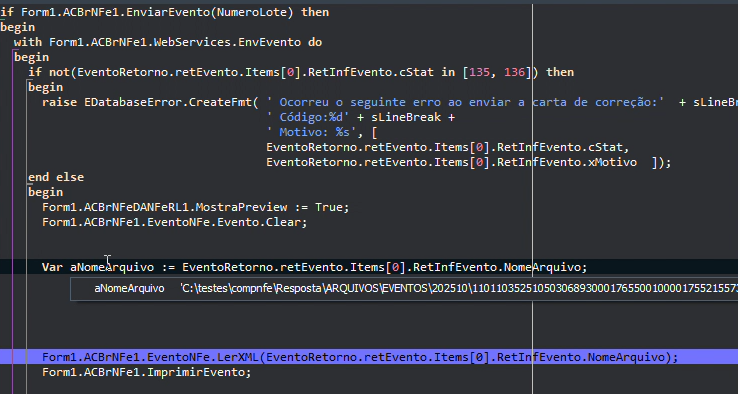Click the 'not' keyword in the if condition
740x394 pixels.
59,72
